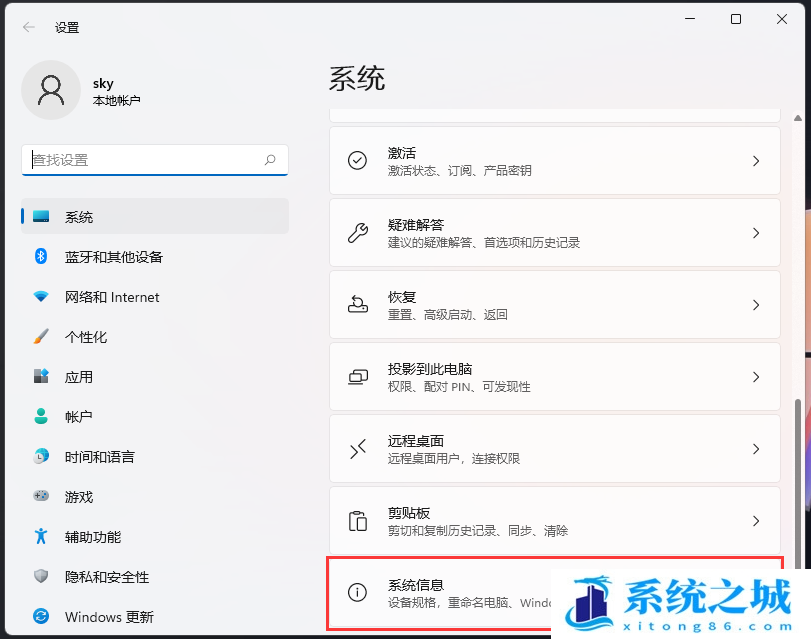Screen dimensions: 811x639
Task: Open Windows 更新 page
Action: (x=155, y=616)
